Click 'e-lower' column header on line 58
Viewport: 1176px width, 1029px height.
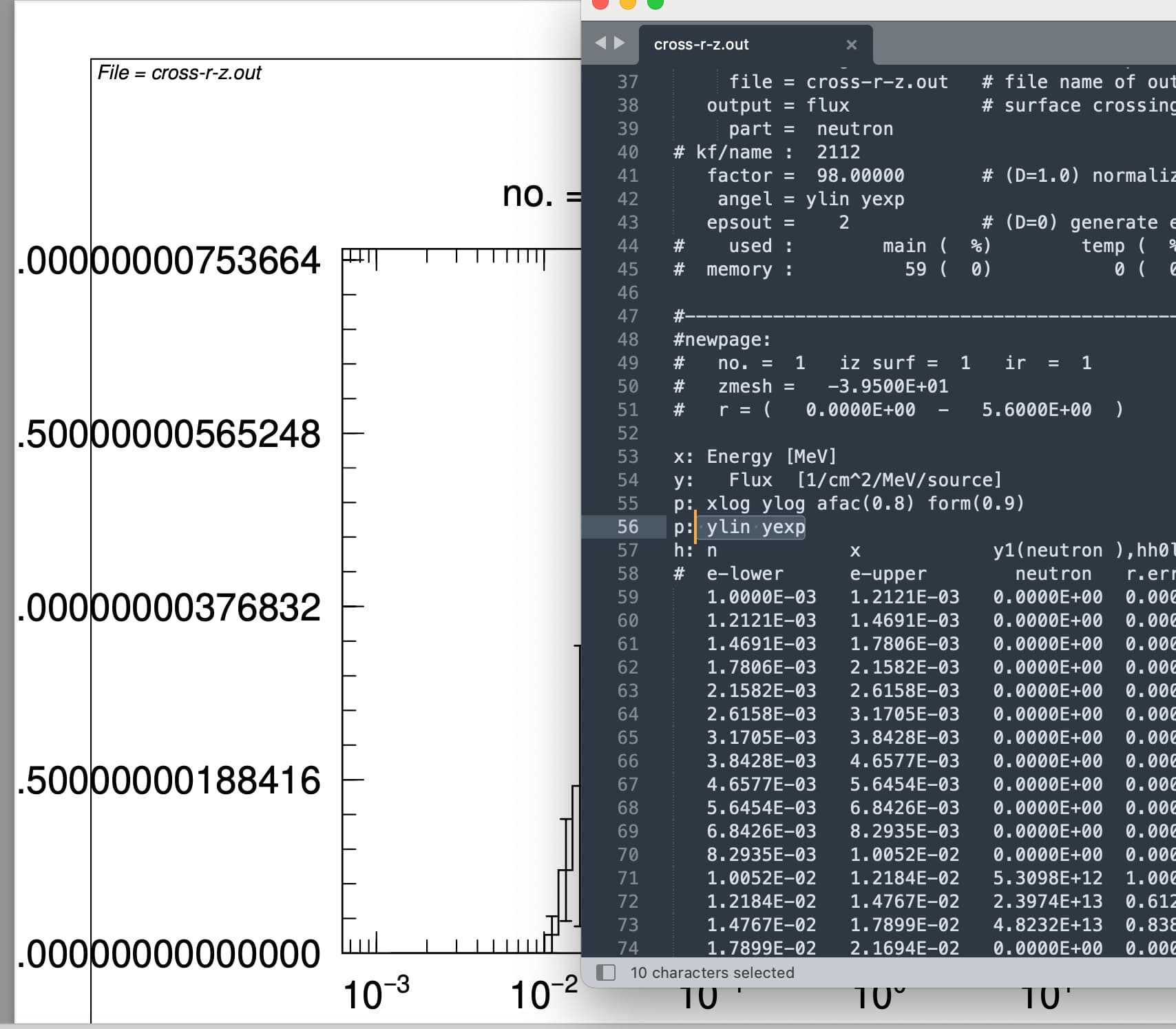pos(745,574)
